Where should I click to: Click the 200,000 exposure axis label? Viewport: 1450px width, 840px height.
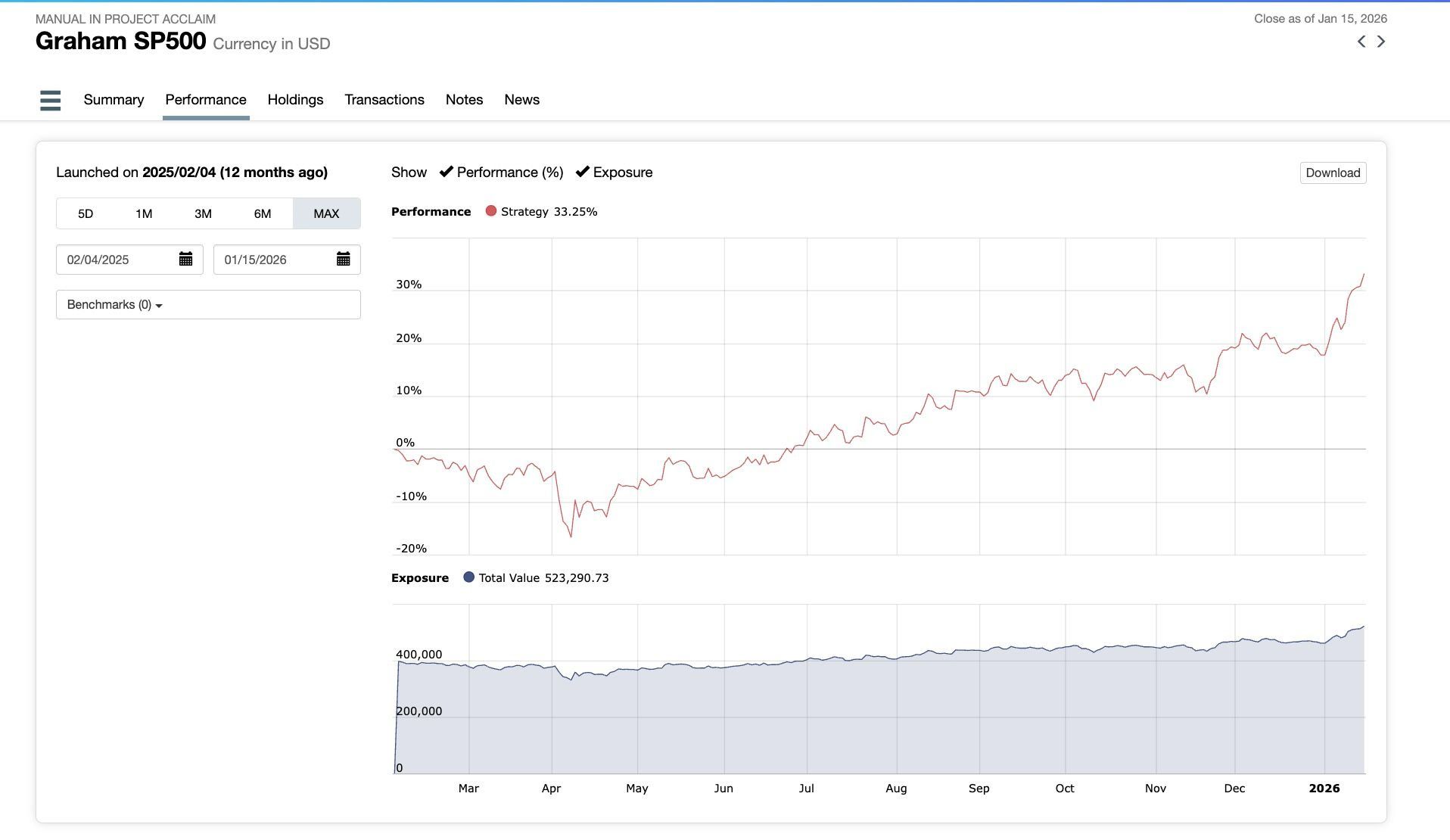419,711
